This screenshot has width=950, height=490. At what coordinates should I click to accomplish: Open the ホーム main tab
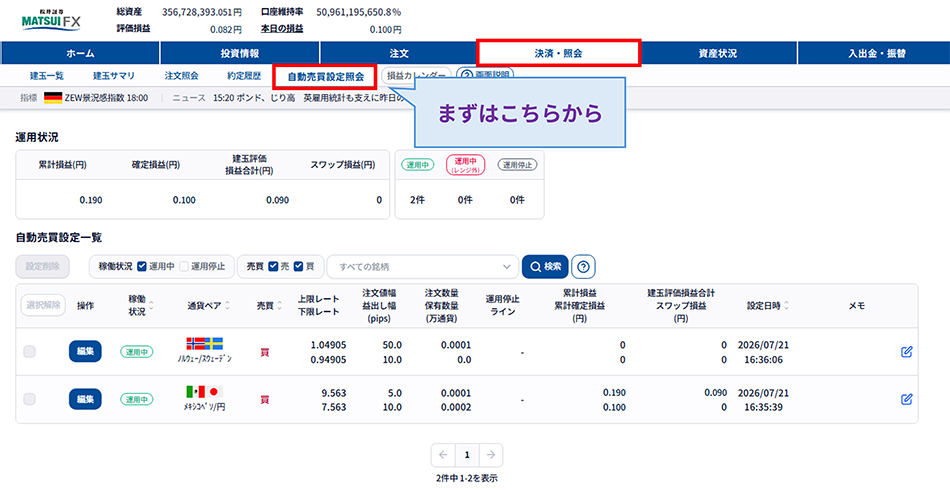point(80,53)
